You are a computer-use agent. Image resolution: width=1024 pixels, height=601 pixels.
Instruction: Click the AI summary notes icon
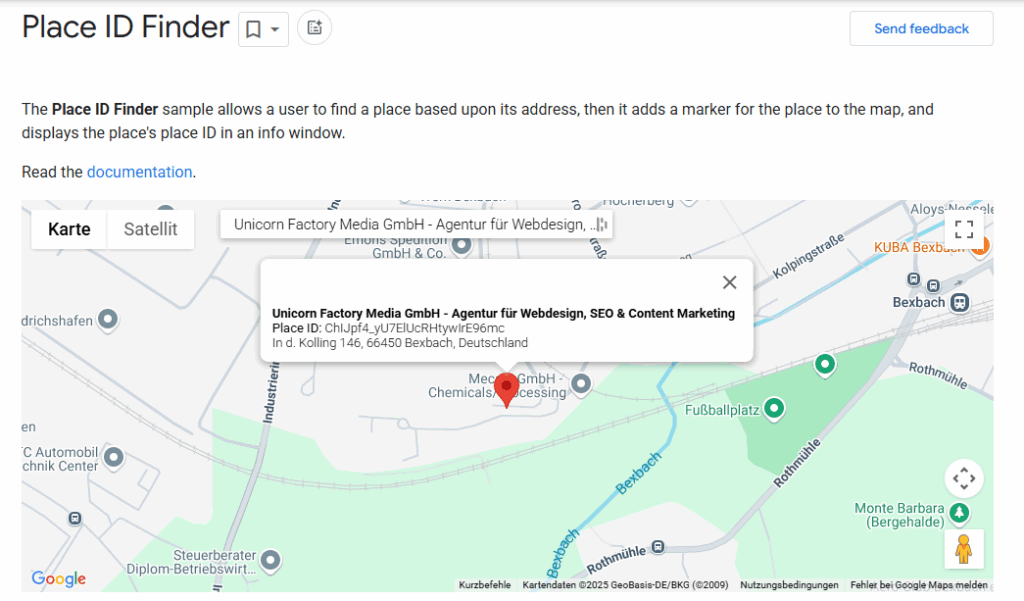click(x=314, y=28)
